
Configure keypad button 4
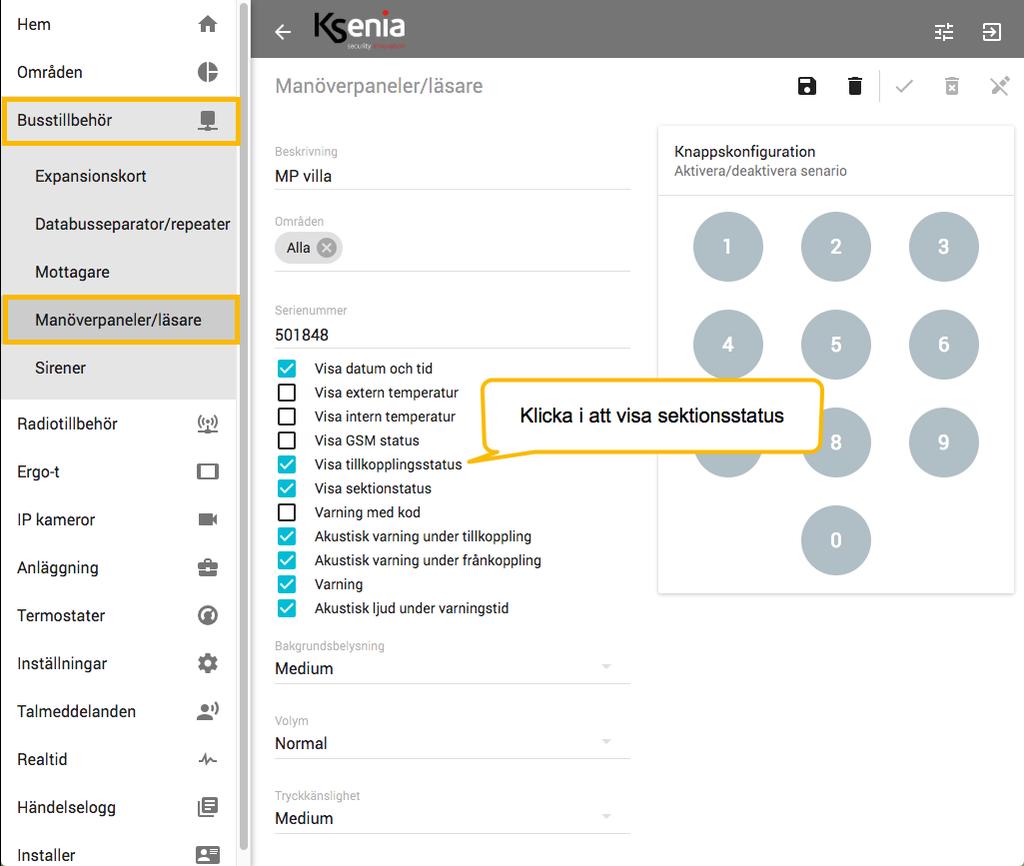point(728,344)
